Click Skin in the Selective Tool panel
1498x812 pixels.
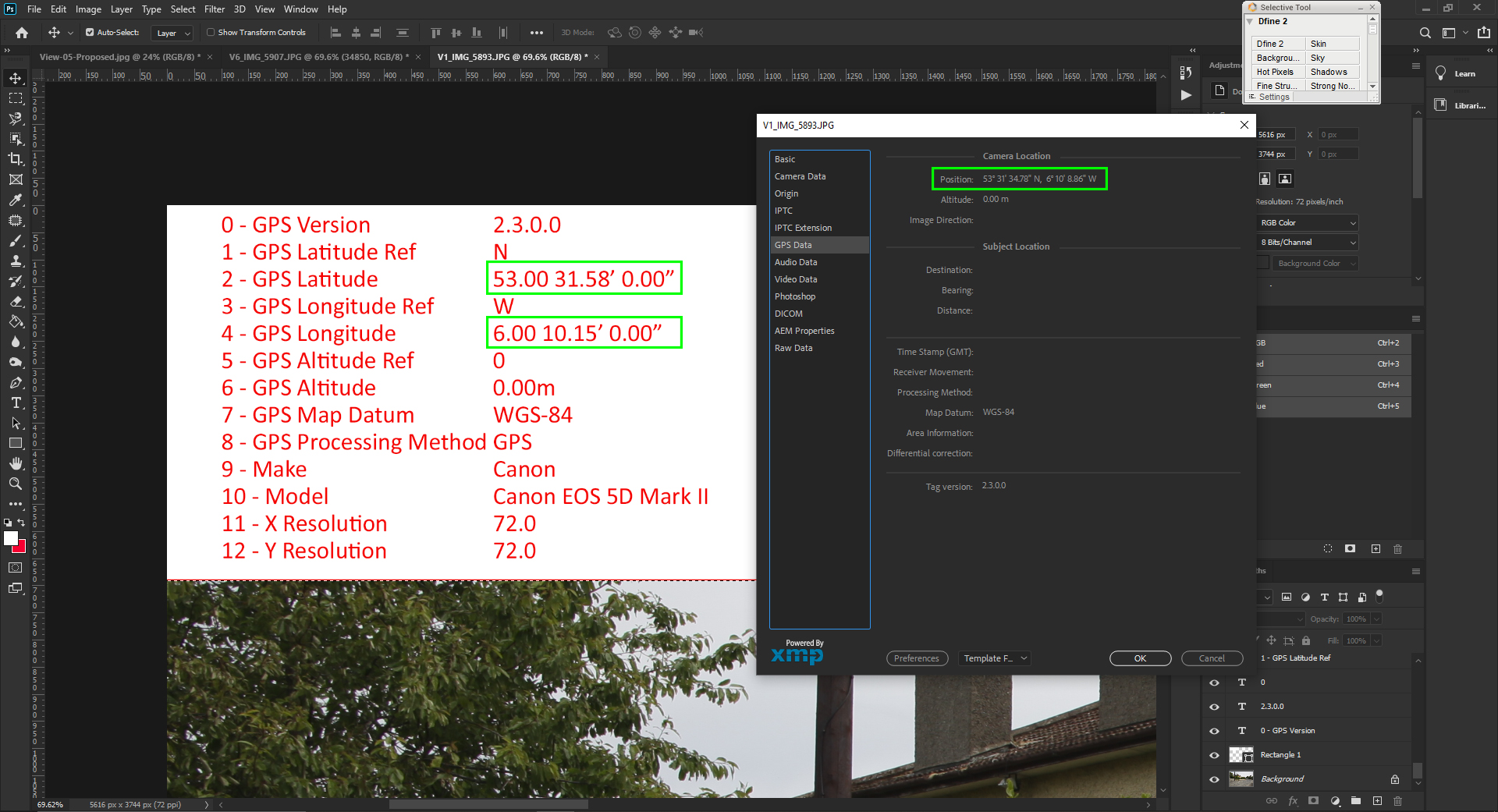pyautogui.click(x=1333, y=44)
